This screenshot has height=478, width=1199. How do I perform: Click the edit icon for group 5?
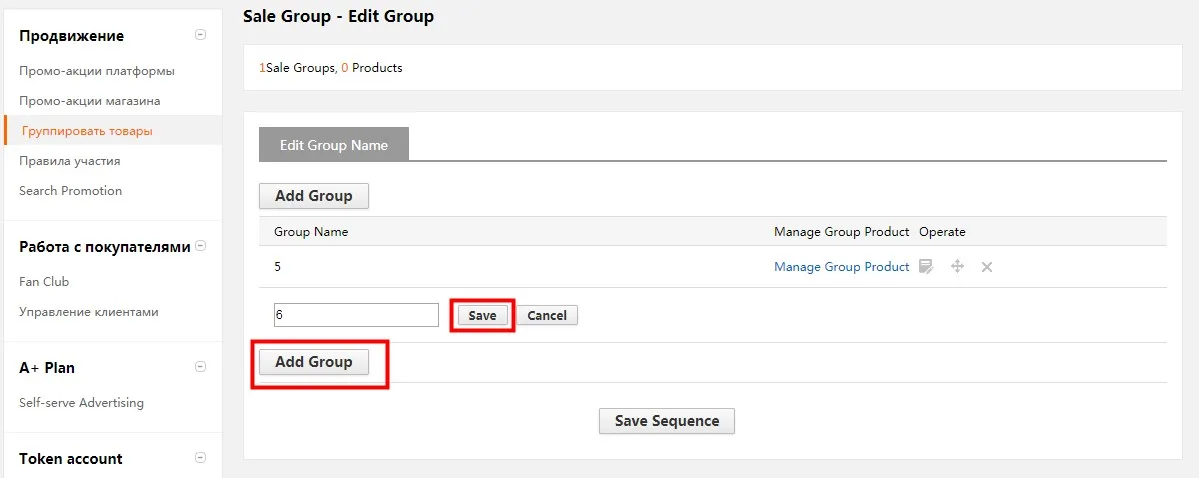[x=926, y=267]
